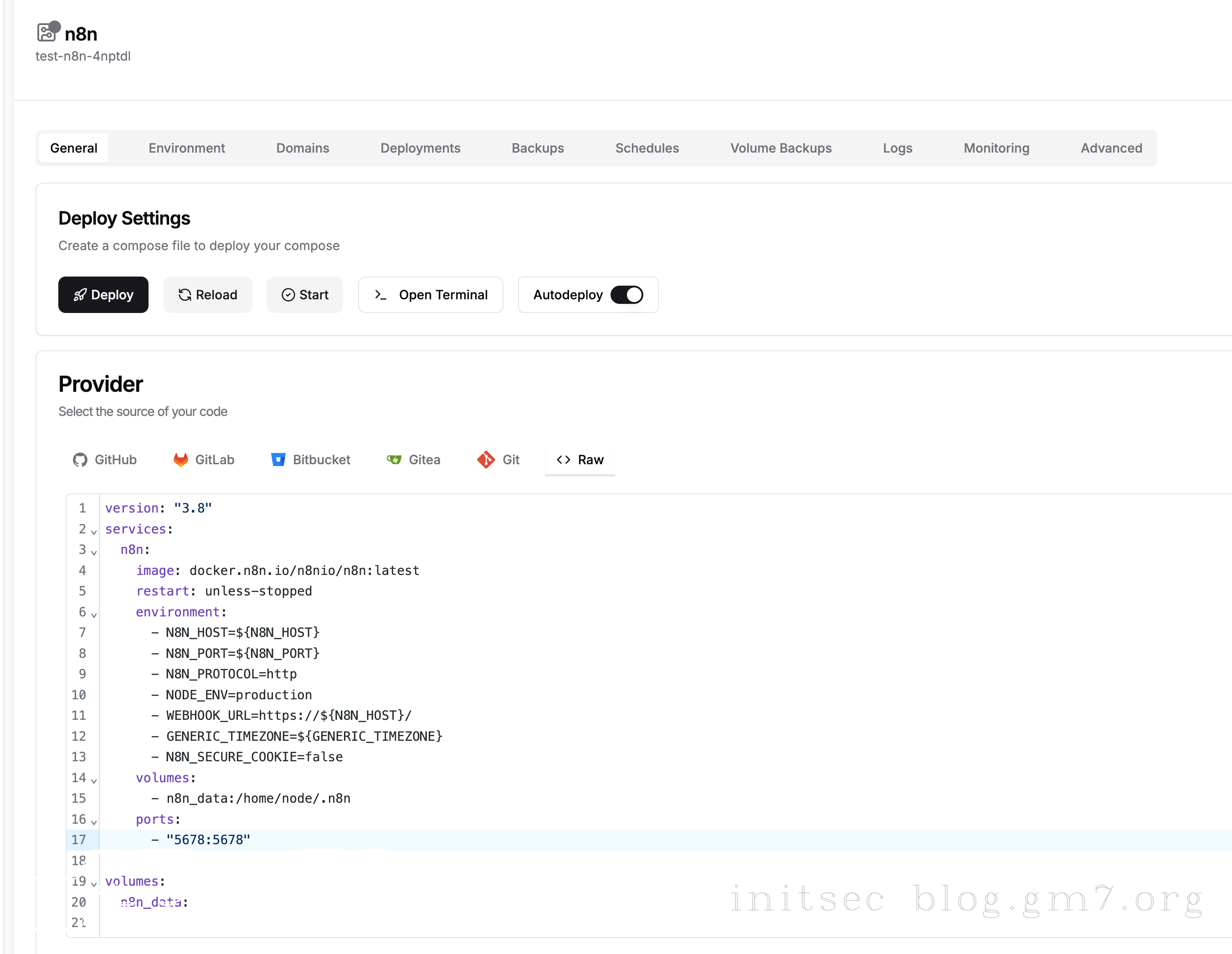
Task: Collapse the environment block at line 6
Action: tap(94, 615)
